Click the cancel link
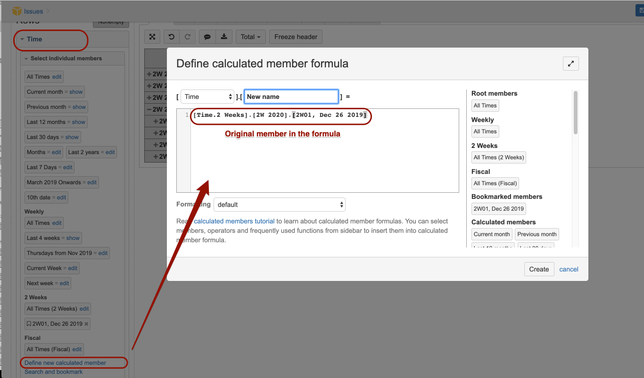Viewport: 644px width, 378px height. click(568, 270)
